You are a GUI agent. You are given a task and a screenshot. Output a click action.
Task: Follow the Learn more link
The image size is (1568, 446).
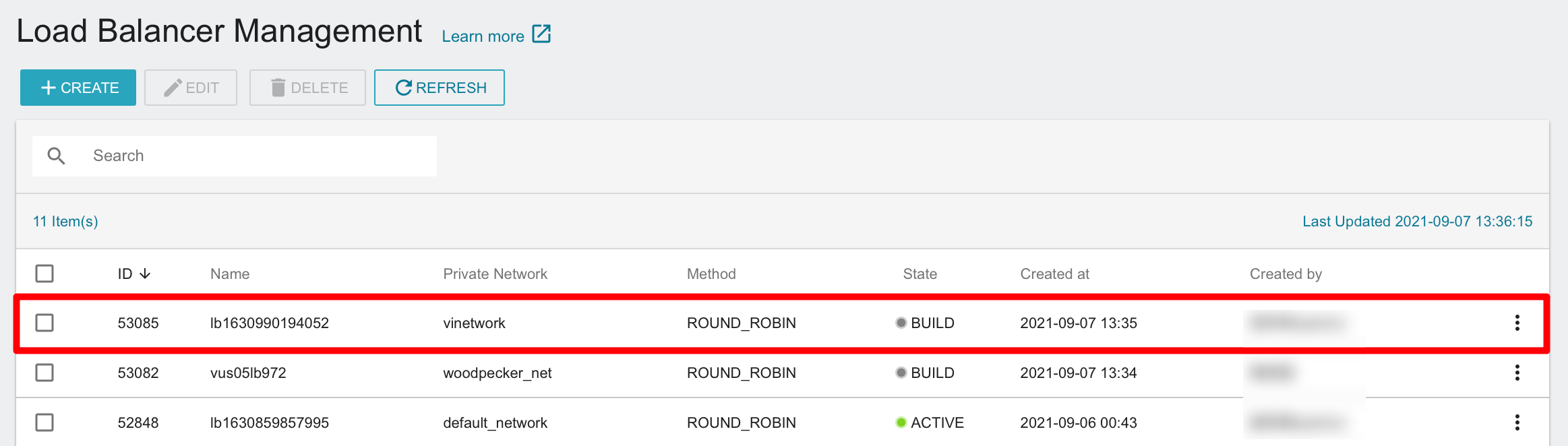tap(483, 36)
